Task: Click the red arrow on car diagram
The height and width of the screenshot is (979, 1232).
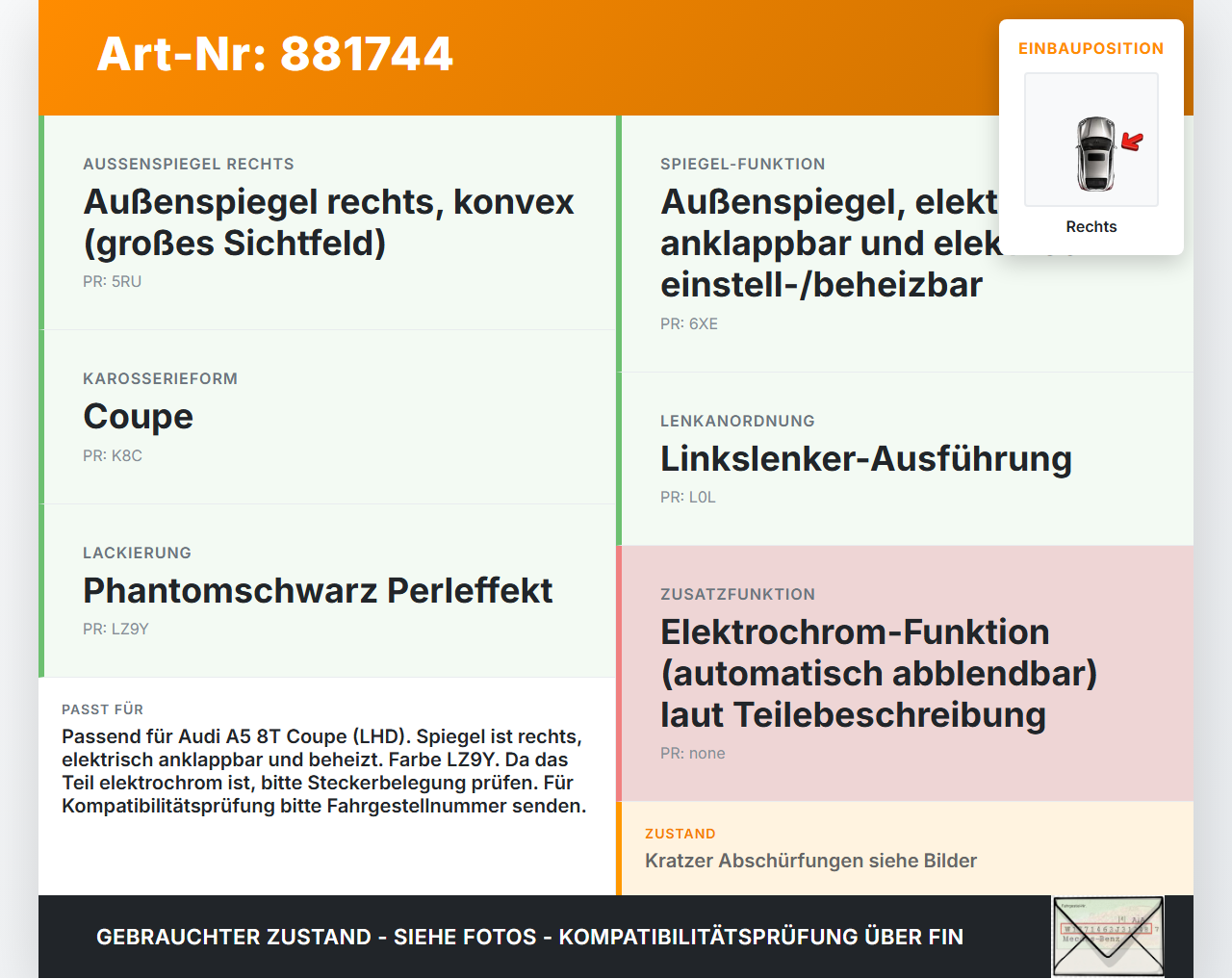Action: [x=1132, y=142]
